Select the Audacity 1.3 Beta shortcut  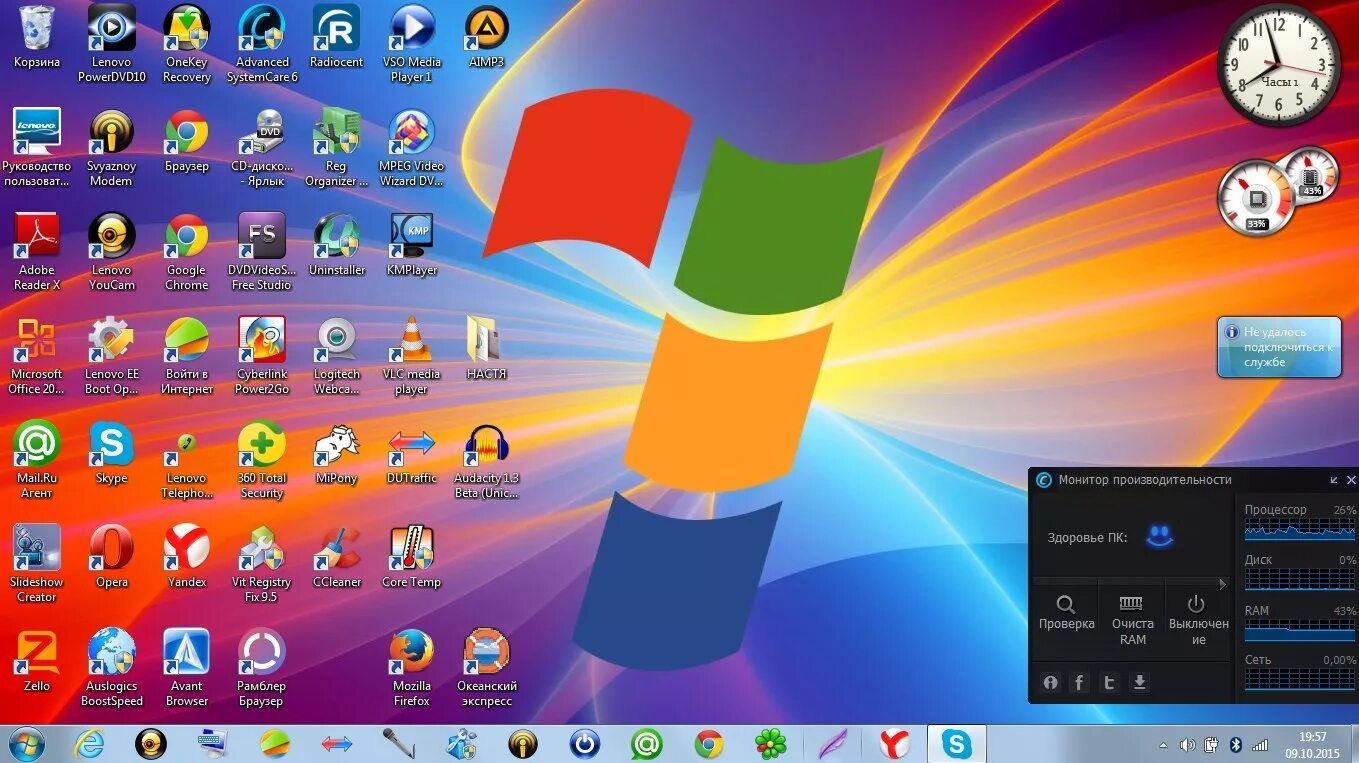click(x=486, y=460)
